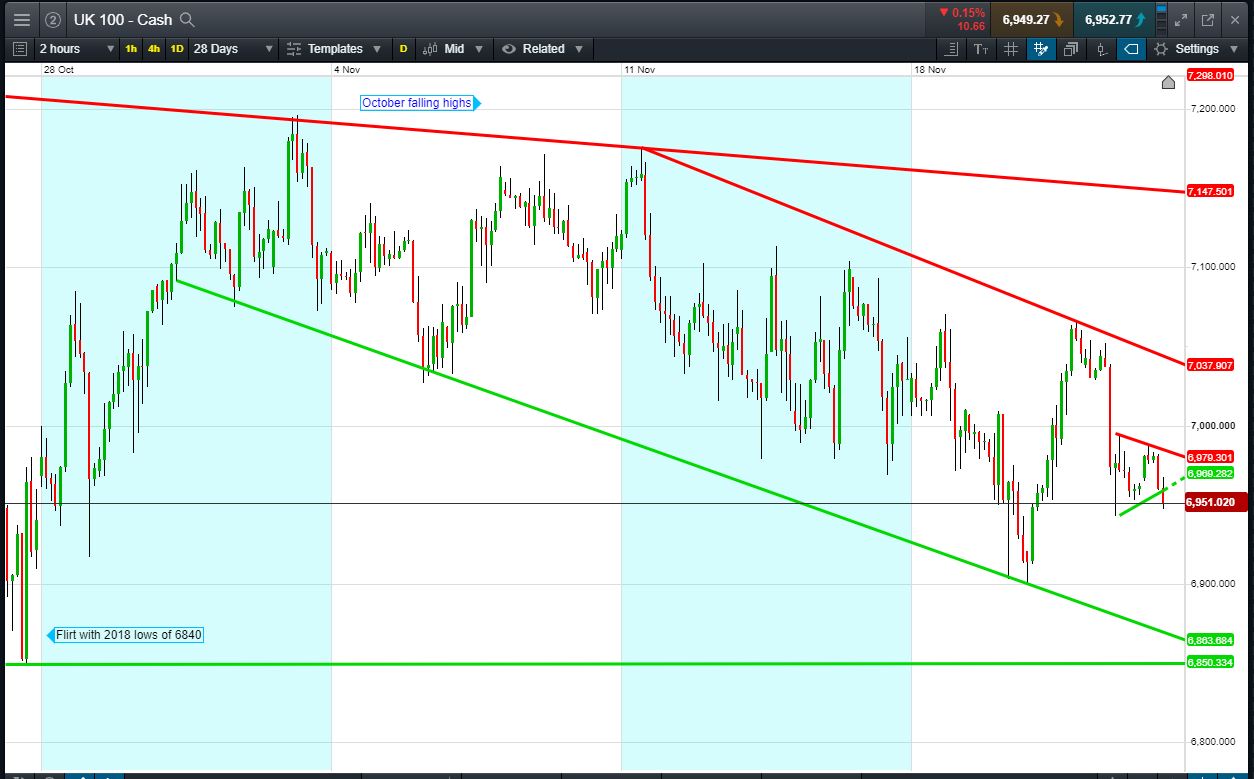Click the 7,000.000 axis value
The width and height of the screenshot is (1254, 779).
point(1211,426)
